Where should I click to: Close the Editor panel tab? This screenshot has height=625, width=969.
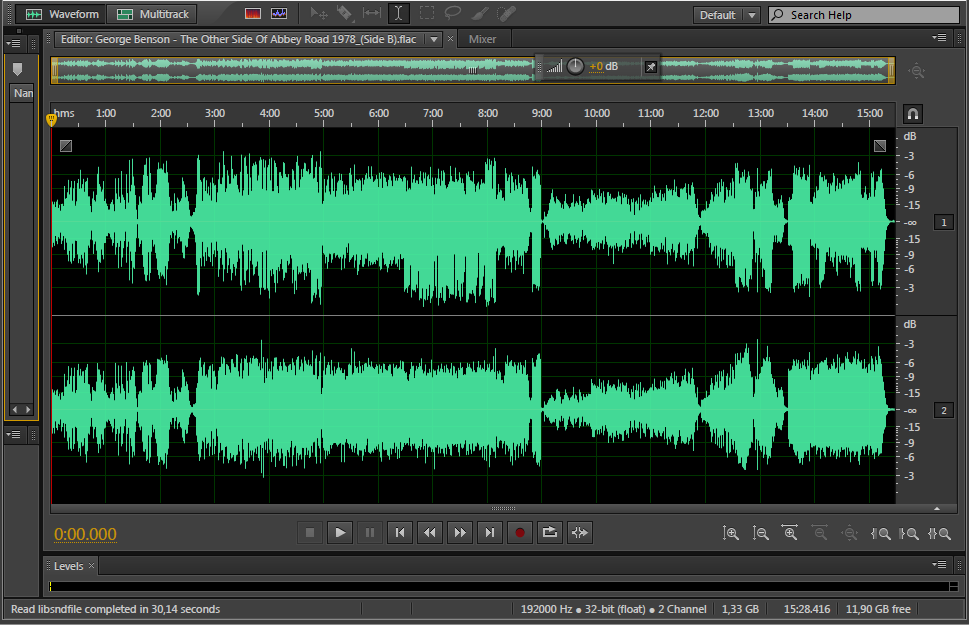(x=451, y=39)
